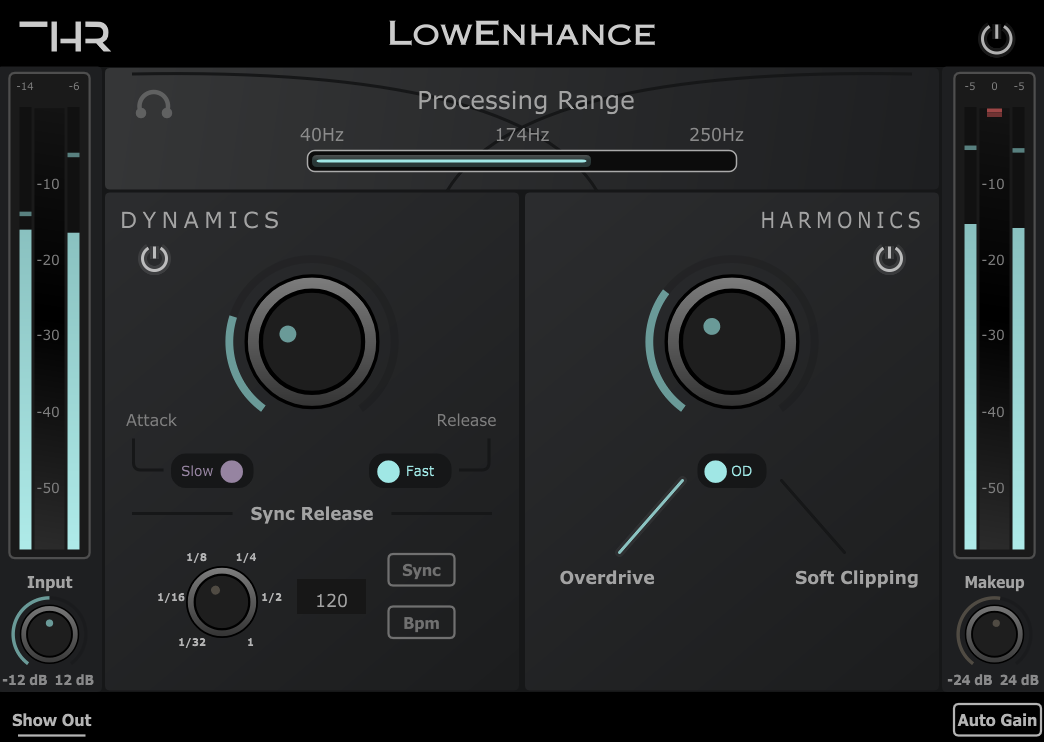Toggle the Attack Slow switch
The image size is (1044, 742).
(x=212, y=471)
